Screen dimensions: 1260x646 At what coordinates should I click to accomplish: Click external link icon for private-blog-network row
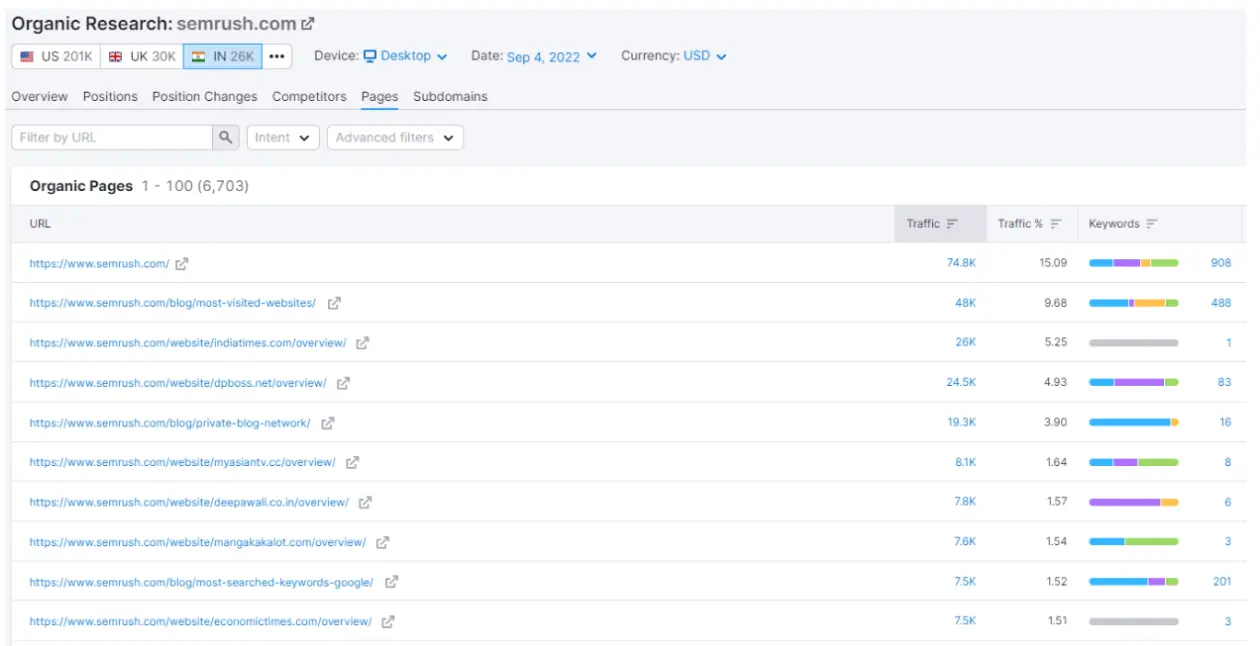pyautogui.click(x=327, y=423)
